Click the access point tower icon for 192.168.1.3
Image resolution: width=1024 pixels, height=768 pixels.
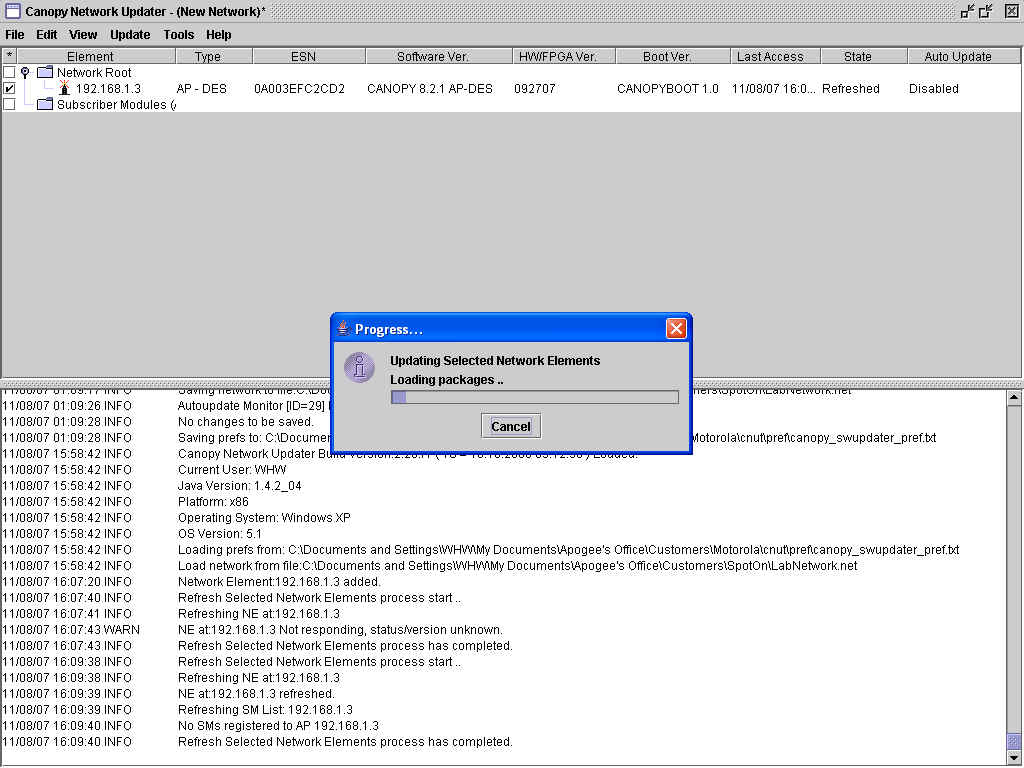64,89
